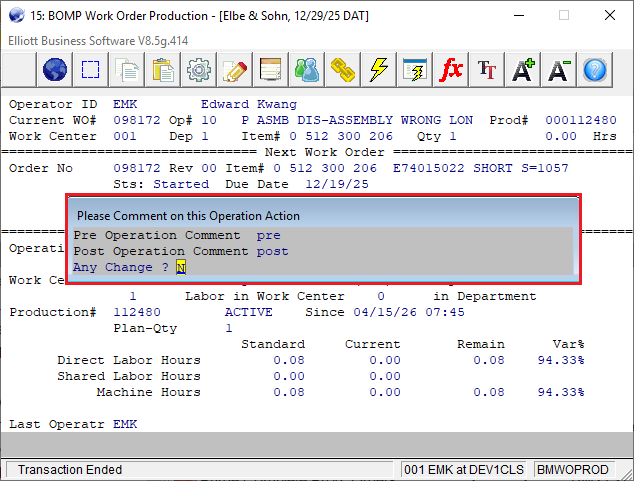This screenshot has height=481, width=634.
Task: Click the two-people users icon
Action: (x=307, y=70)
